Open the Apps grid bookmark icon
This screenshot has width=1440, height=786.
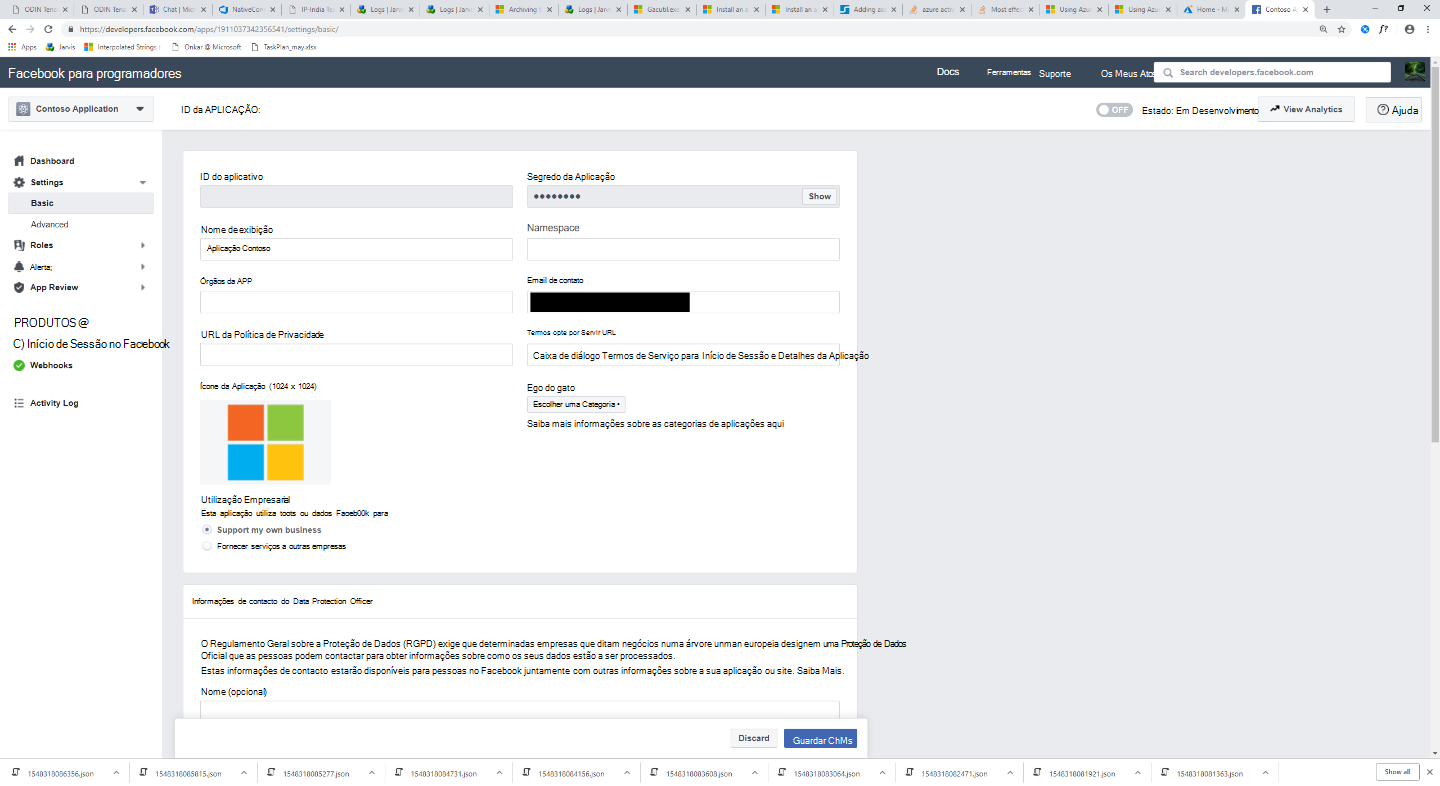coord(12,46)
